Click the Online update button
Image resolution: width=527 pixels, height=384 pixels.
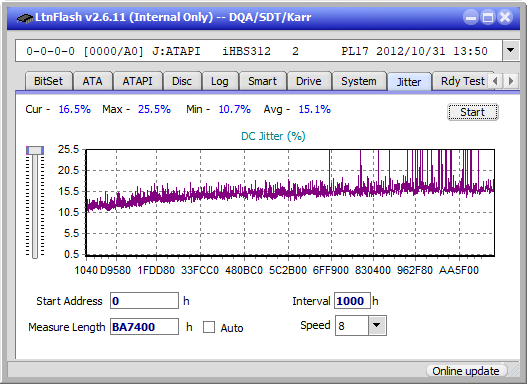(x=465, y=371)
